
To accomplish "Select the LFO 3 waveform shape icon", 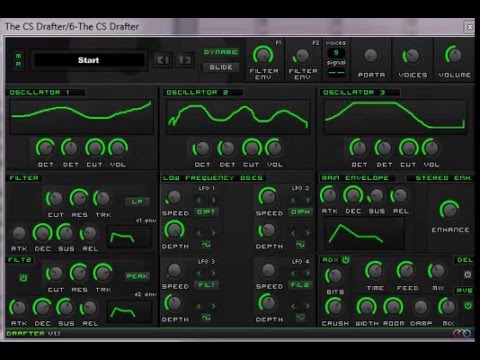I will [x=206, y=318].
